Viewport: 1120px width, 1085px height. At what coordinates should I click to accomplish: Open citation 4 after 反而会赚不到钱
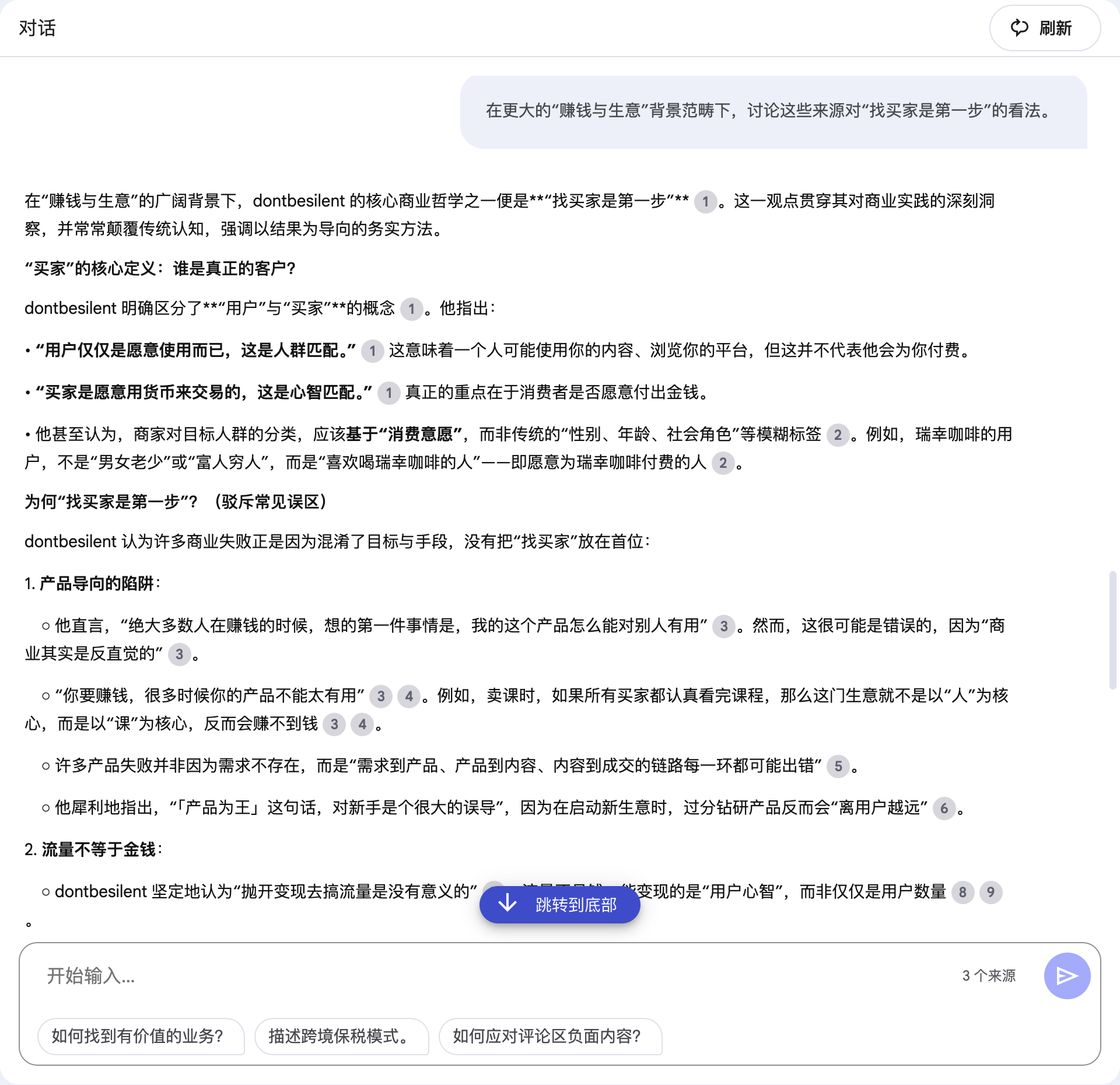pyautogui.click(x=362, y=724)
